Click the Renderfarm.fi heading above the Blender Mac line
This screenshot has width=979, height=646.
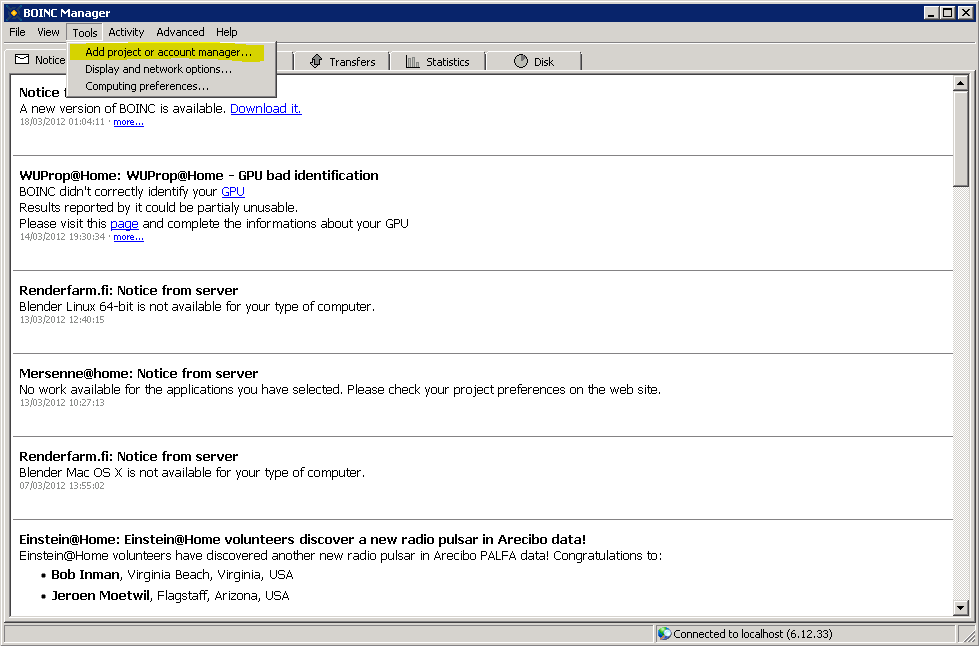pyautogui.click(x=129, y=456)
